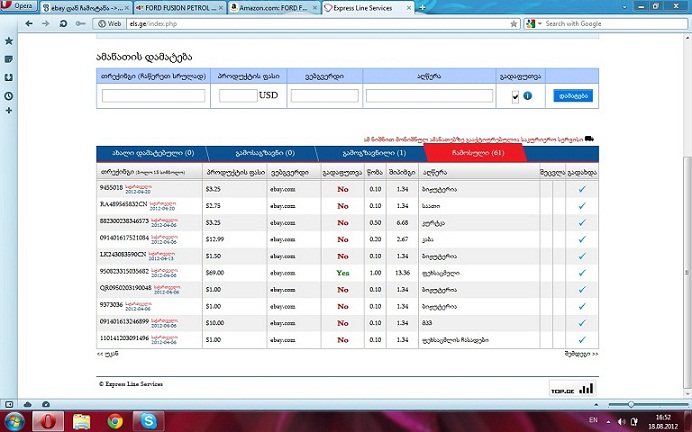Click the Search with Google field
Screen dimensions: 692x432
[x=615, y=24]
